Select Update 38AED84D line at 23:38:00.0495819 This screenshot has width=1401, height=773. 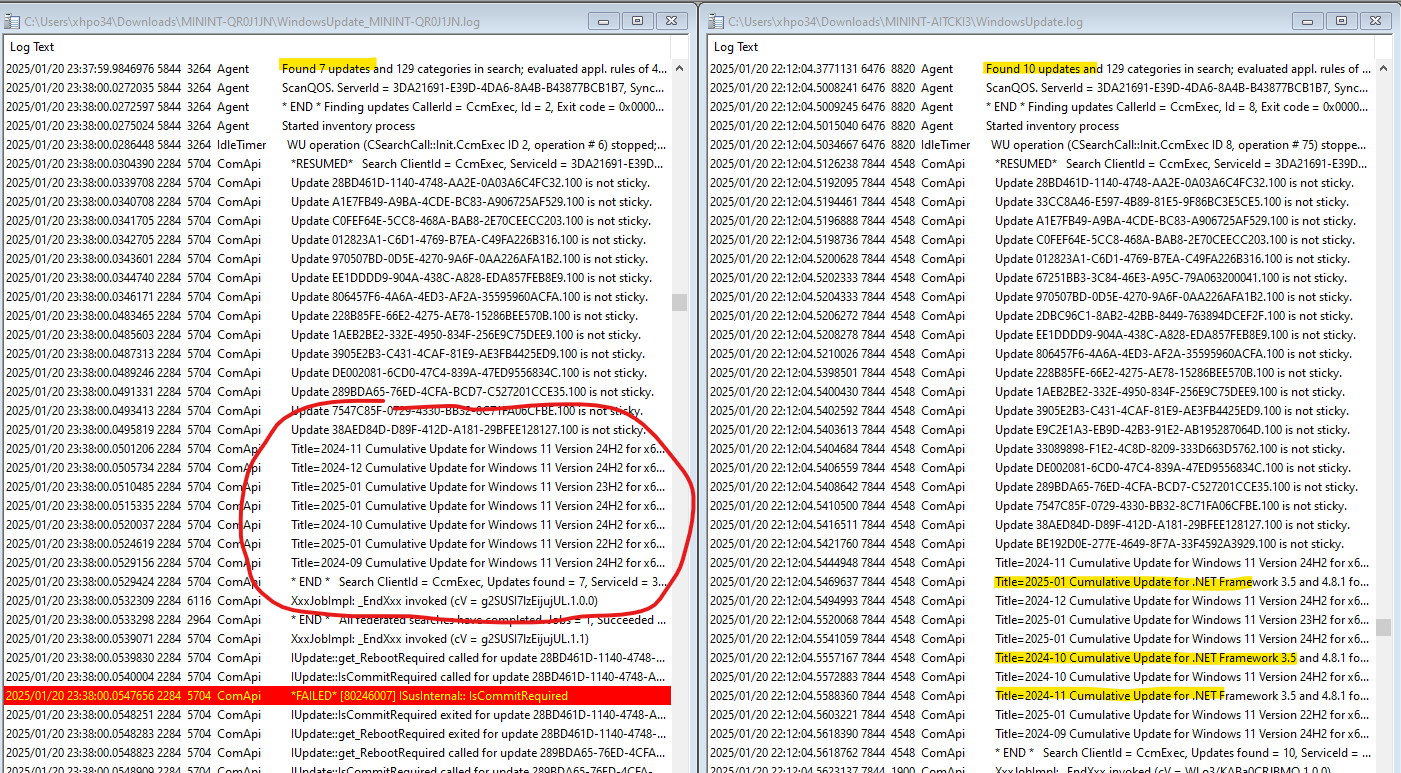337,430
